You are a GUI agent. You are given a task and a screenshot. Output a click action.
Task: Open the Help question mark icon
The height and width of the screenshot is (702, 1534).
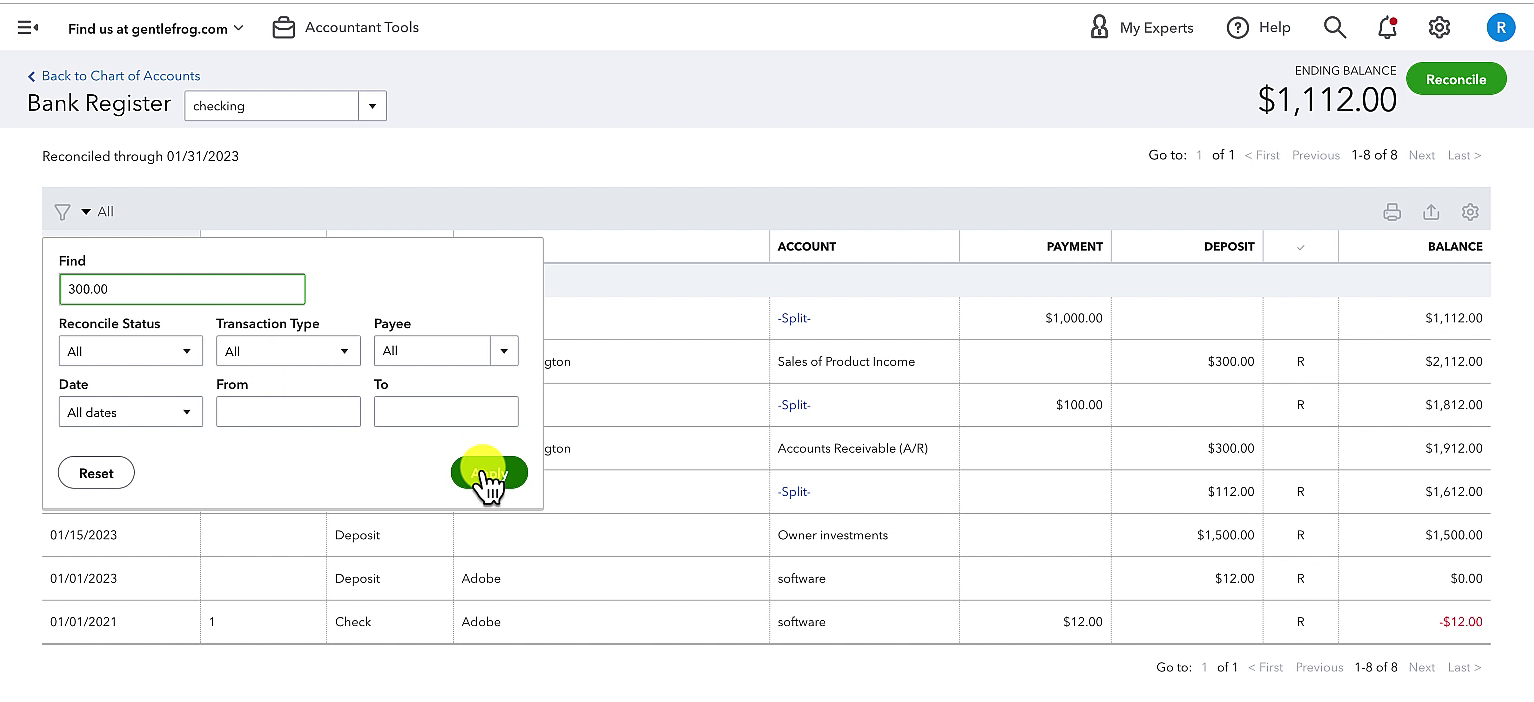1238,28
